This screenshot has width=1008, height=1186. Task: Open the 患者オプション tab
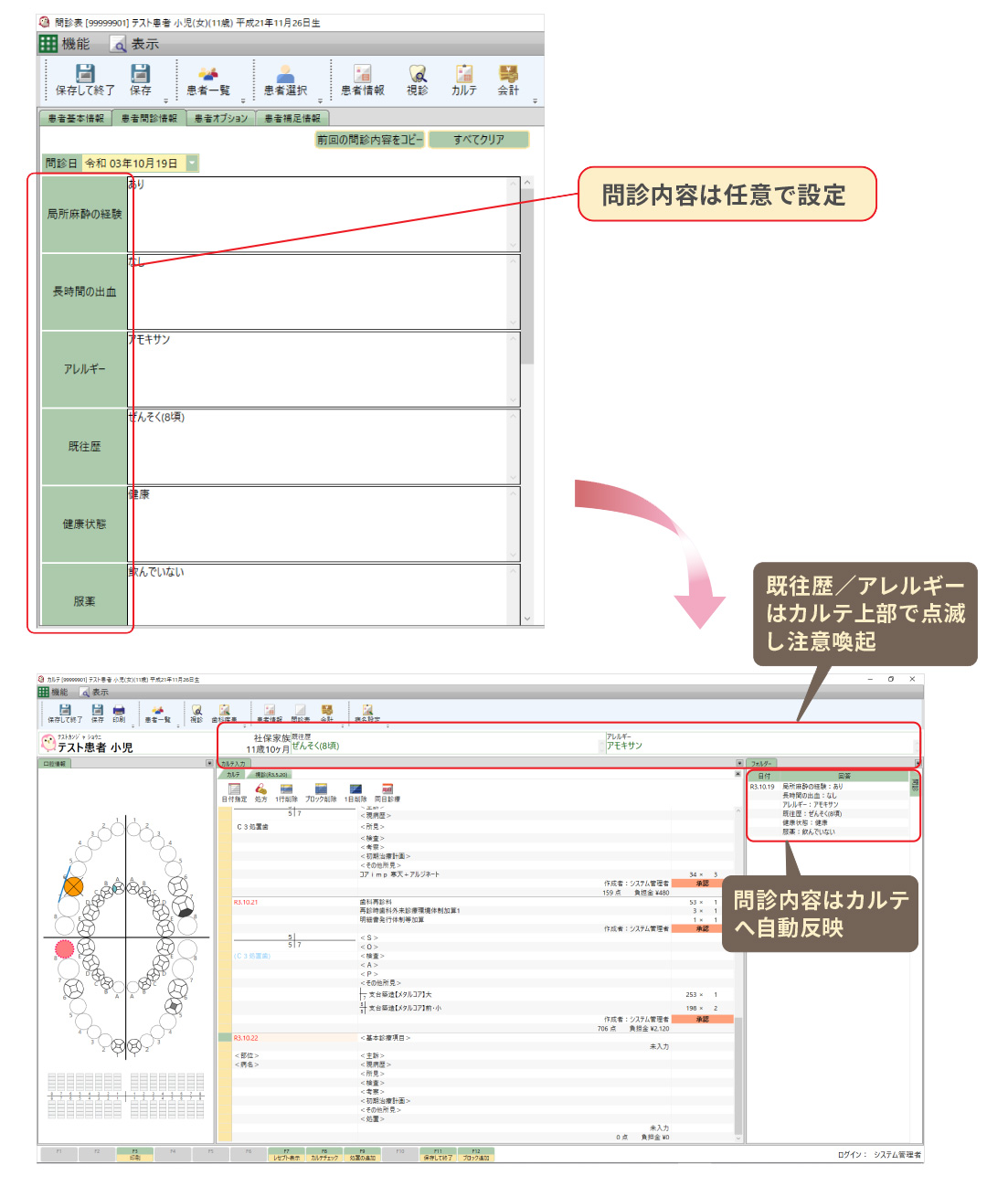pos(220,119)
